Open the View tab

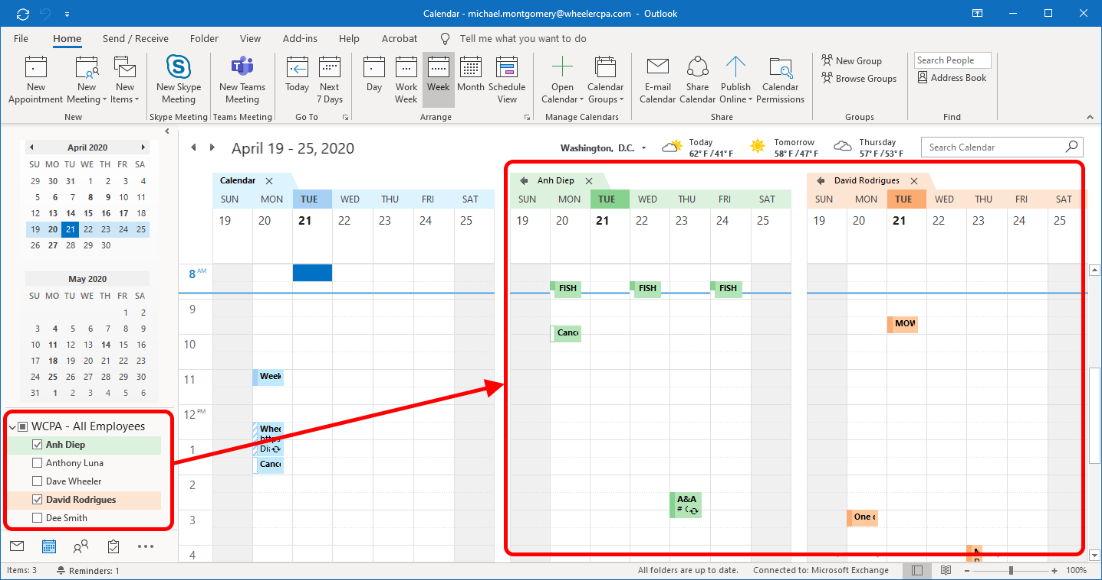[x=250, y=39]
